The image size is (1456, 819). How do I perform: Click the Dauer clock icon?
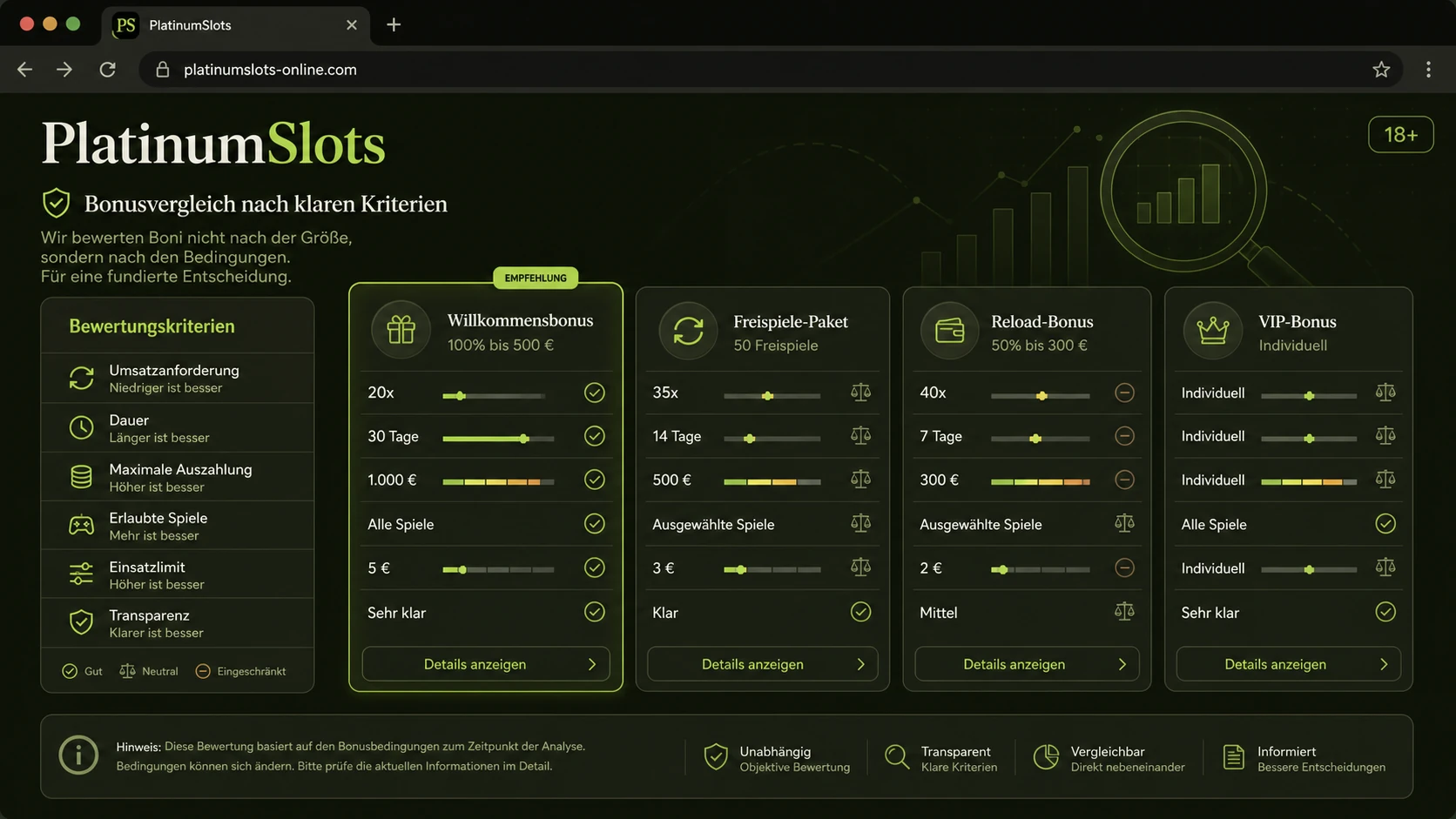pos(81,427)
